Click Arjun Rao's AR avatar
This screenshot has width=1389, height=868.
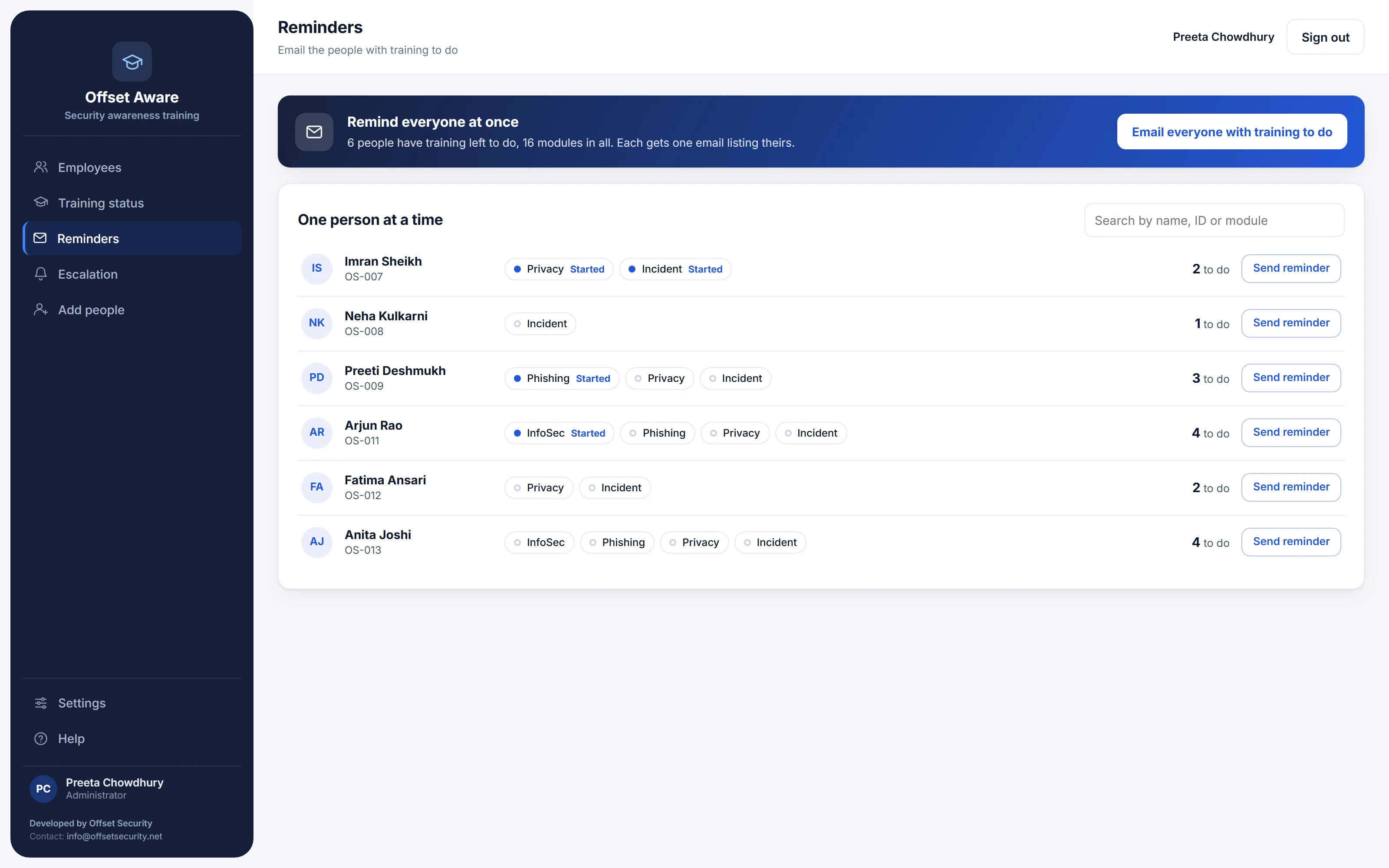coord(317,432)
